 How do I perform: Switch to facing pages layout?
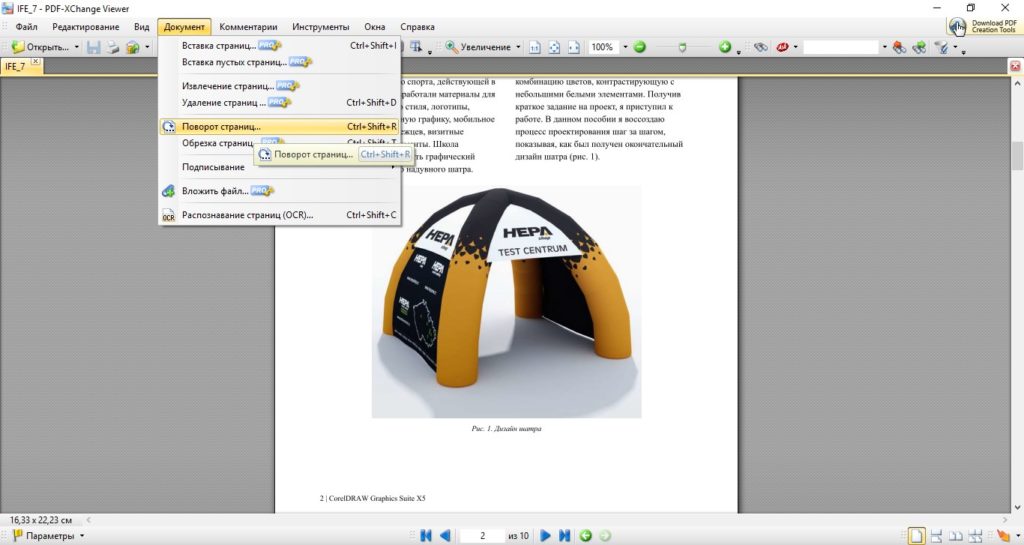point(954,536)
